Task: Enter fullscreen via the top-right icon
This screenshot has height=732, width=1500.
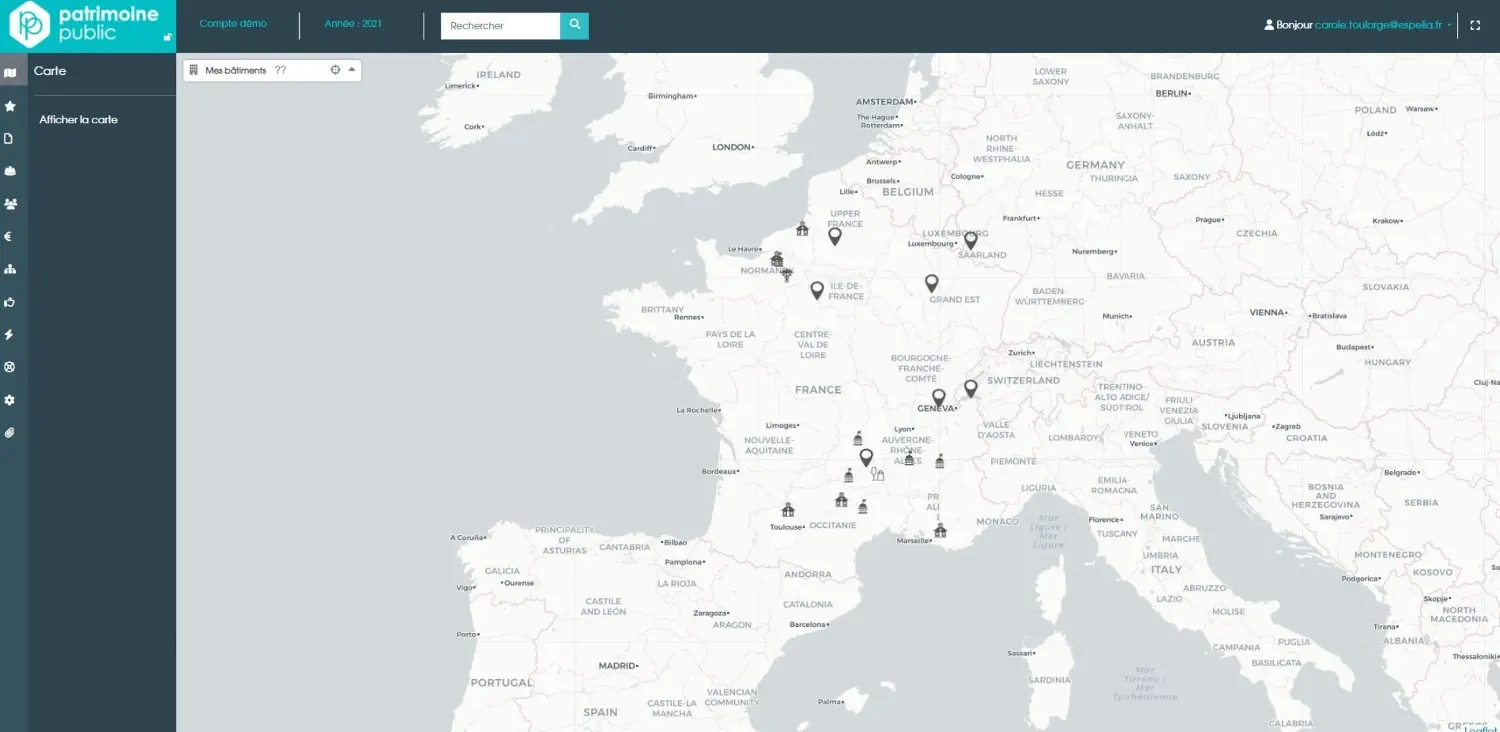Action: pos(1475,25)
